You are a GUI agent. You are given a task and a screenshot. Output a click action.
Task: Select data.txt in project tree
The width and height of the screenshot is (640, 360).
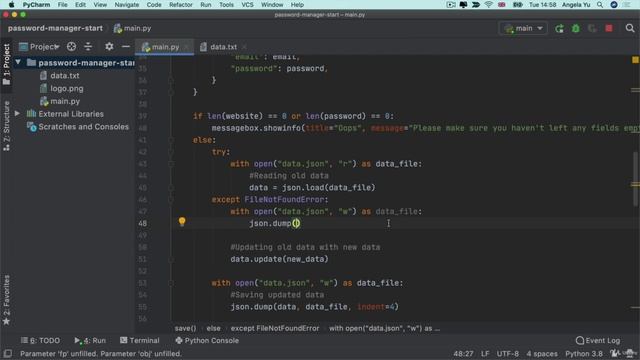64,76
